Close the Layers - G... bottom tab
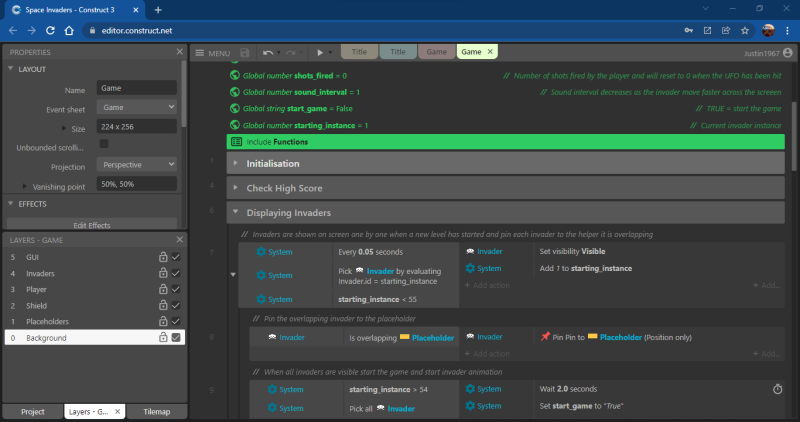The height and width of the screenshot is (422, 800). click(x=117, y=411)
